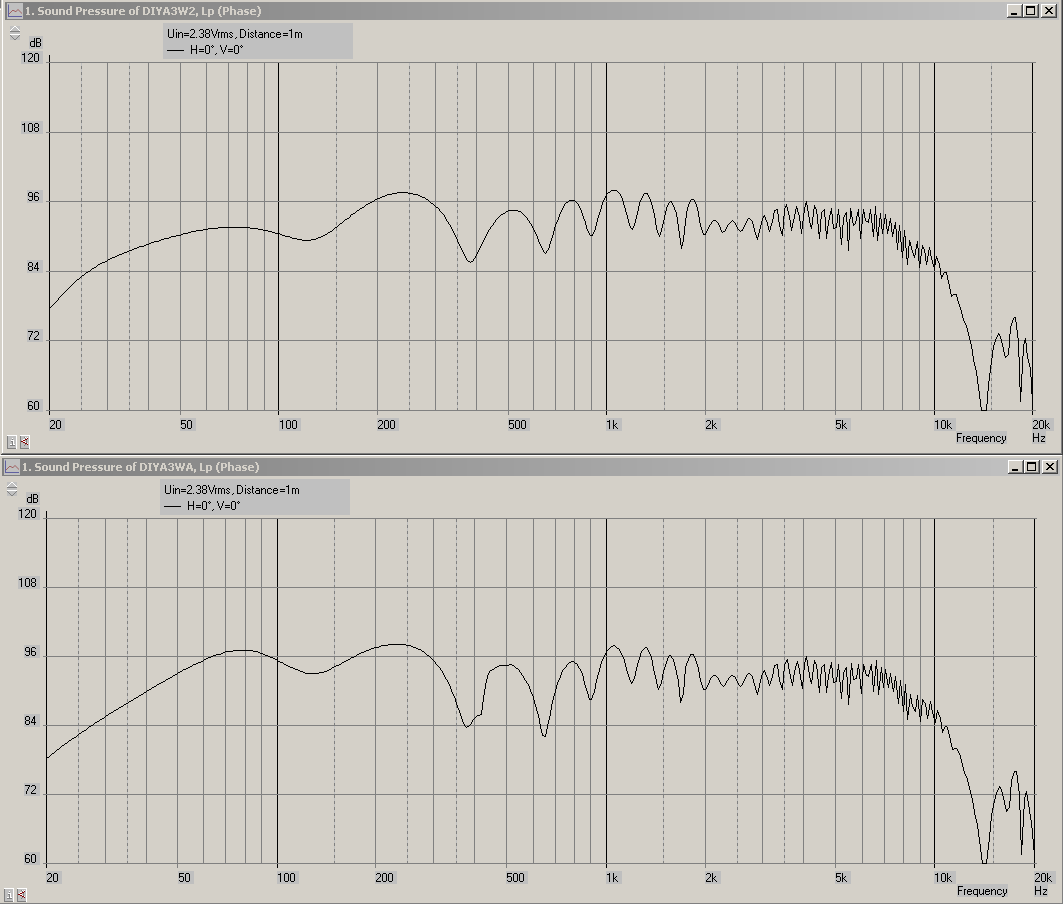
Task: Minimize the DIYA3W2 sound pressure window
Action: (x=1014, y=11)
